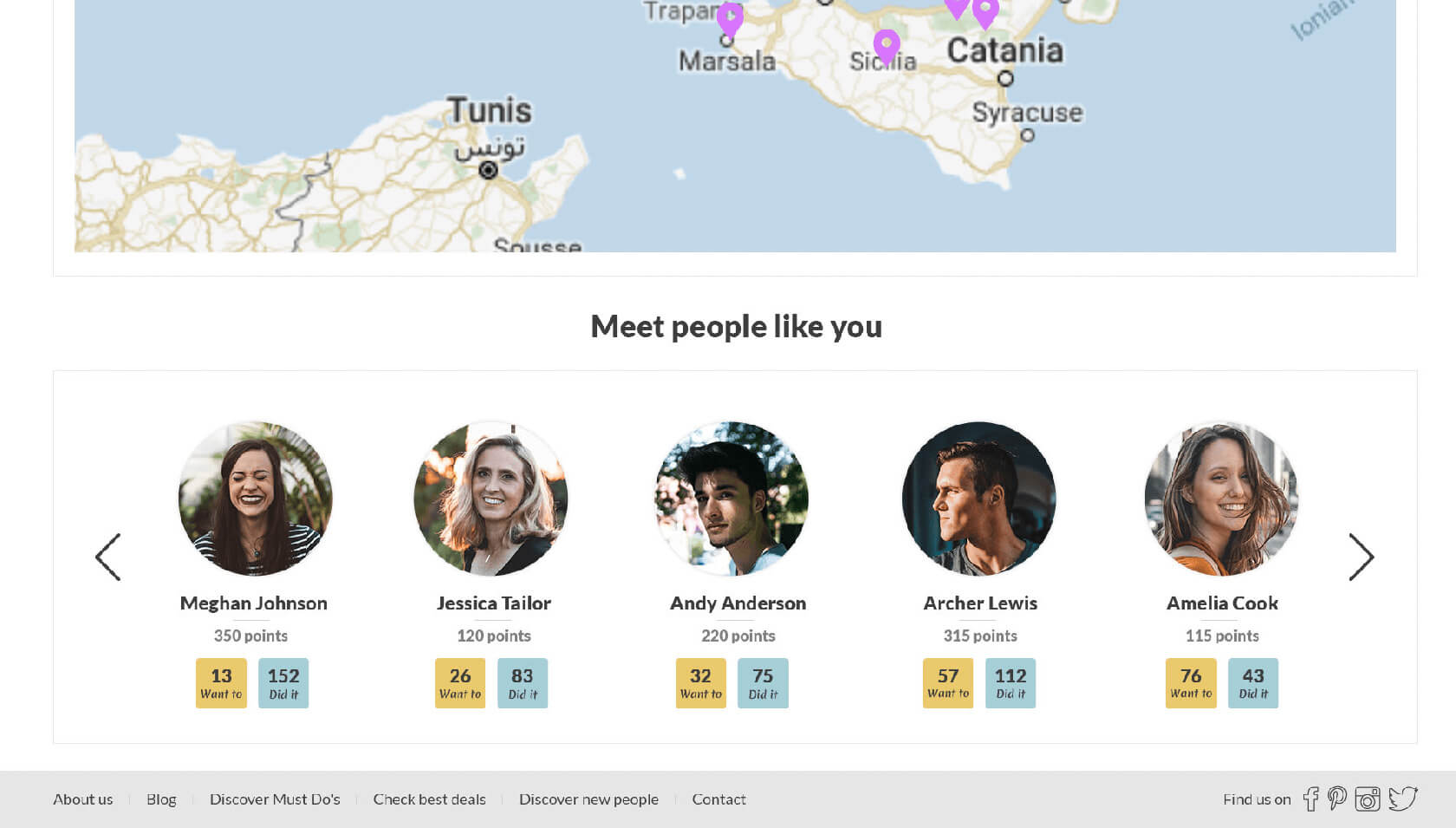Click Jessica Tailor's 83 Did it badge
1456x828 pixels.
(x=523, y=683)
